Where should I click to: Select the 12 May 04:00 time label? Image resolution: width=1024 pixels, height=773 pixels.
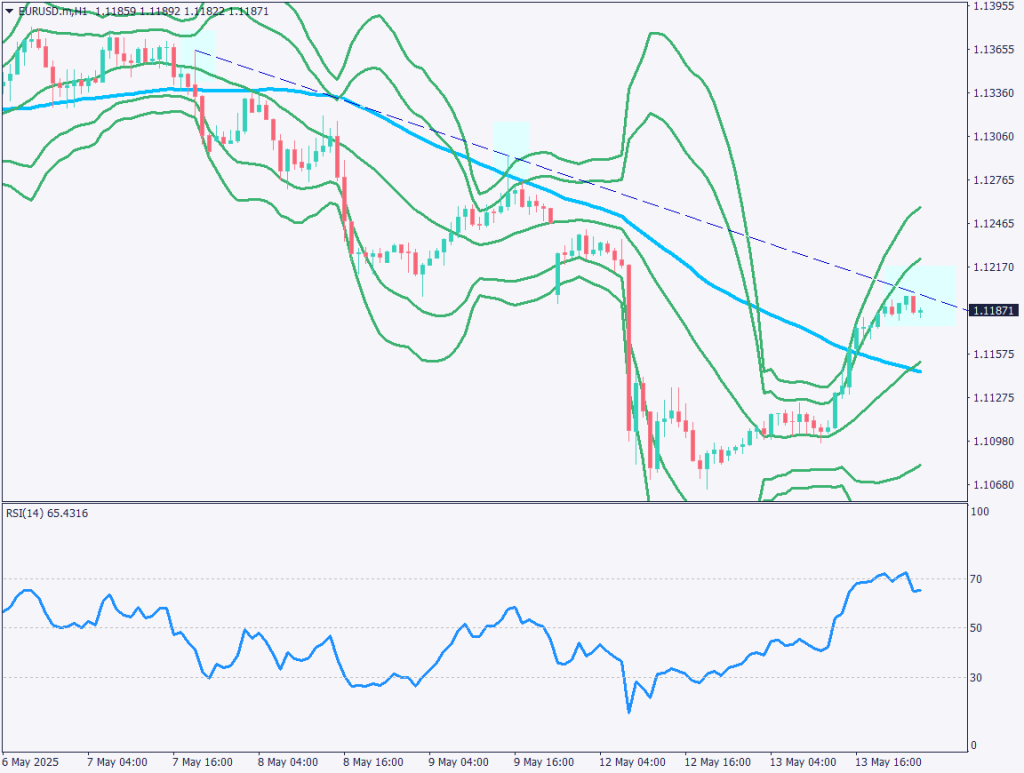[x=632, y=763]
